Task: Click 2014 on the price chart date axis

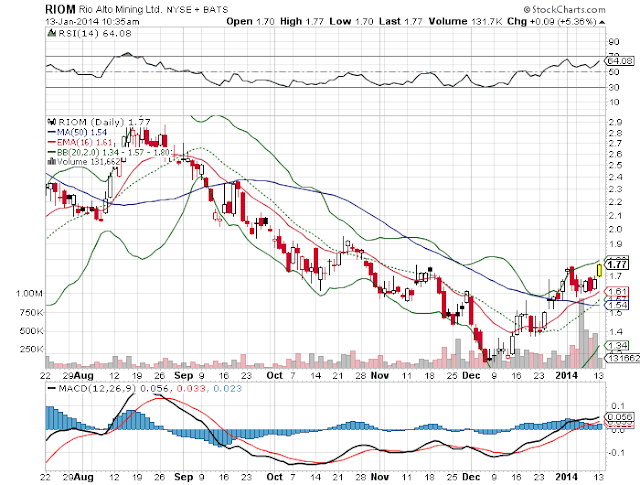Action: pos(567,375)
